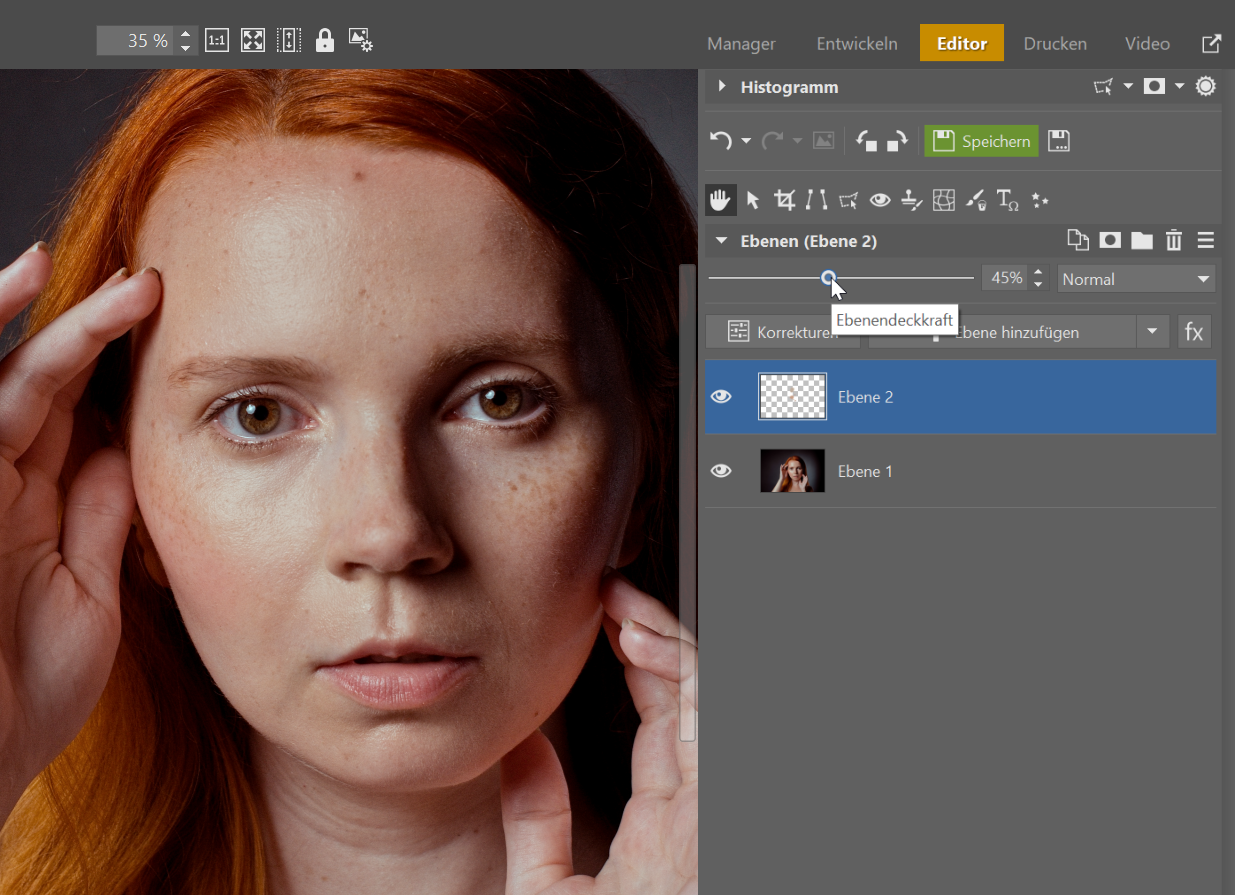Image resolution: width=1235 pixels, height=895 pixels.
Task: Select the warp mesh deformation tool
Action: click(x=943, y=200)
